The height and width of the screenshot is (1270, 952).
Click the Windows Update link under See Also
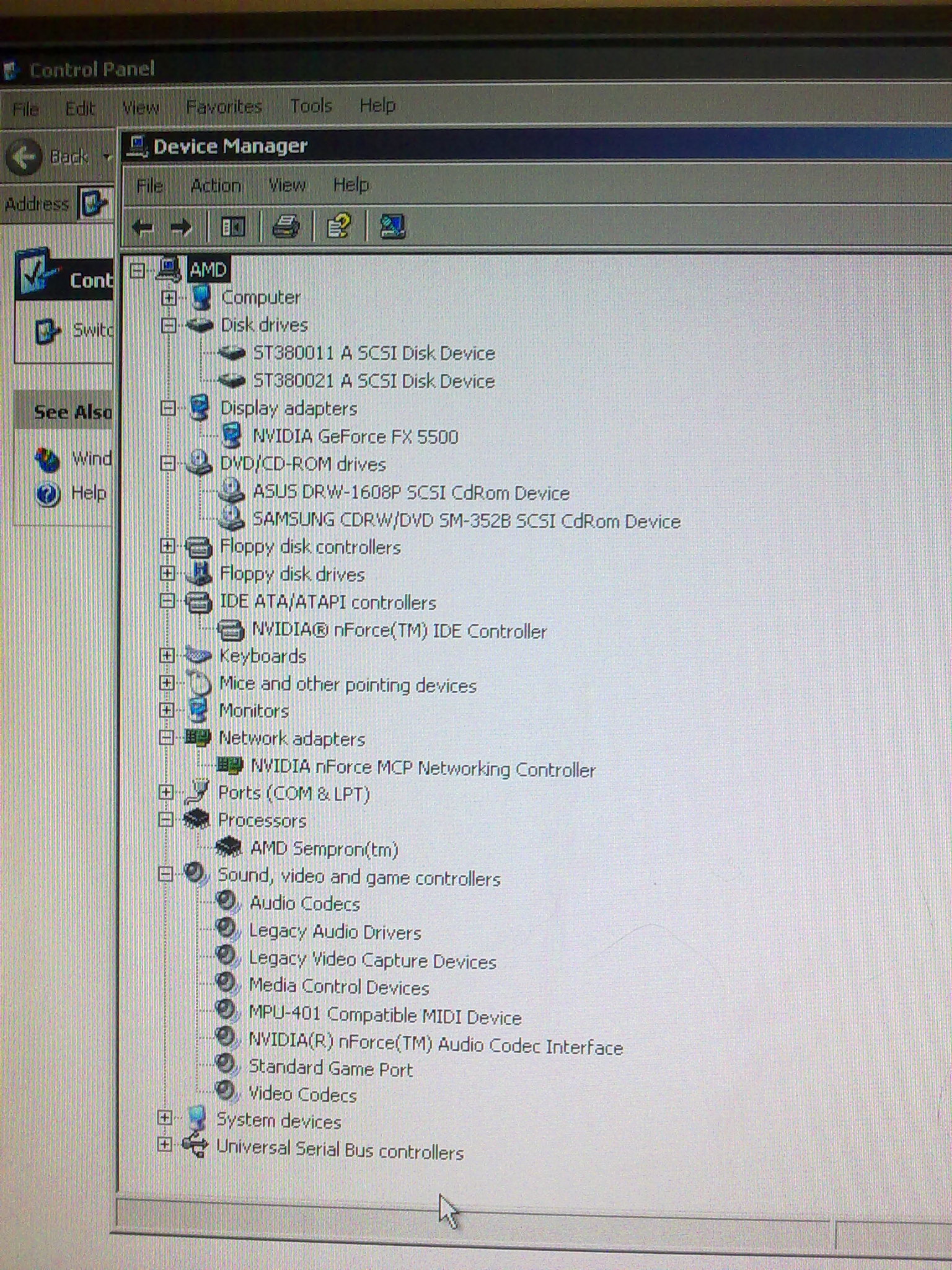(x=92, y=459)
